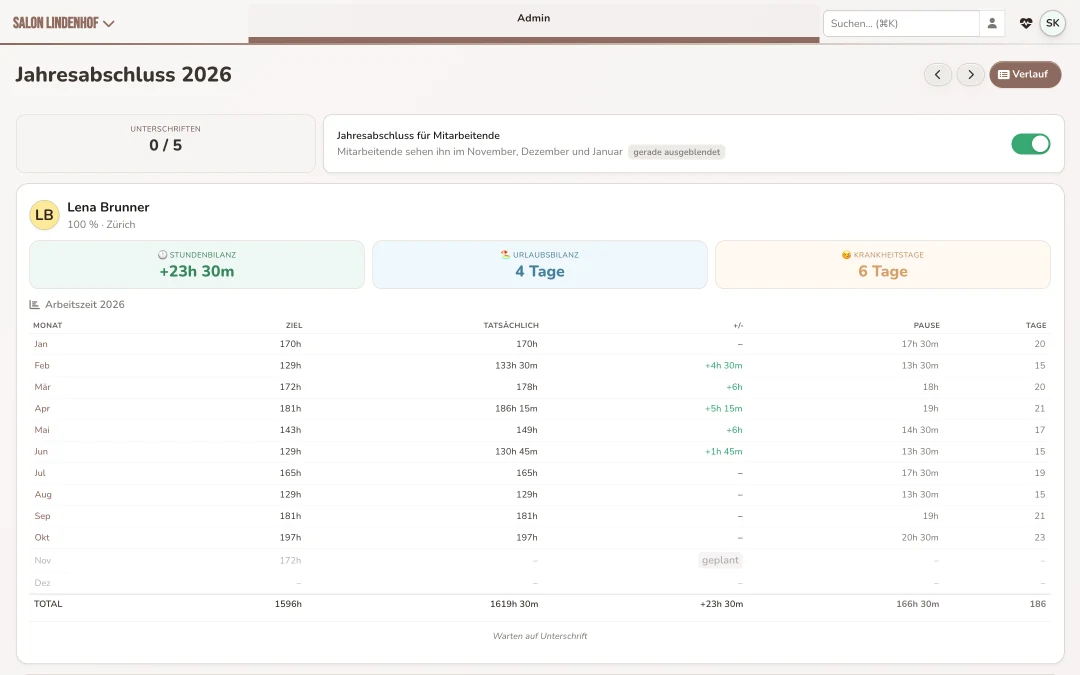Click the person icon beside search
1080x675 pixels.
(x=992, y=23)
